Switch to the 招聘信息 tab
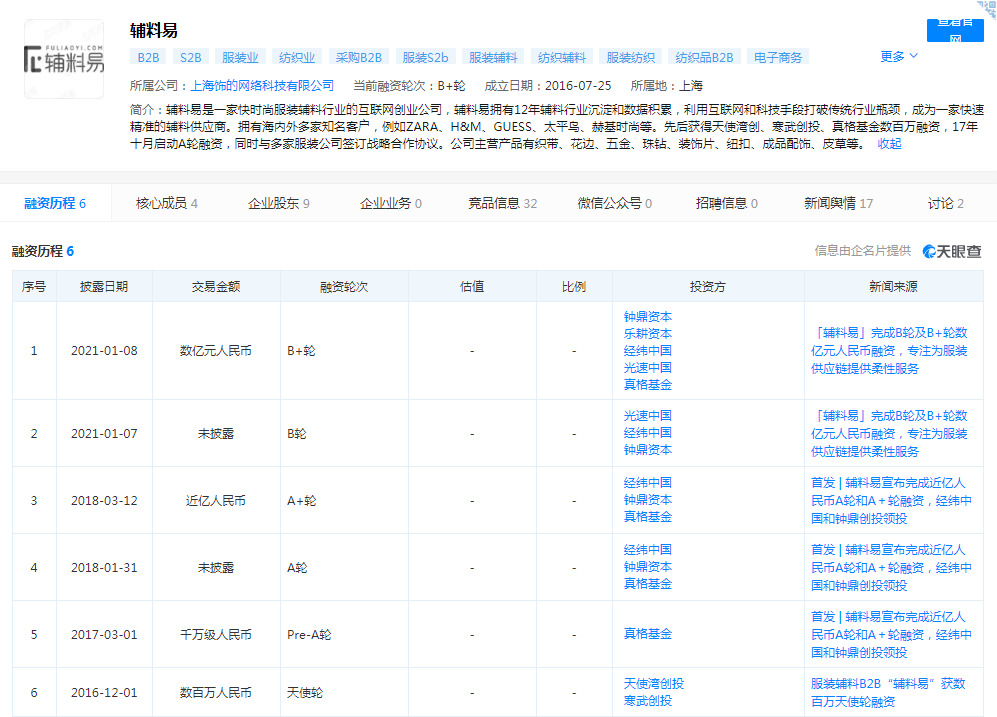This screenshot has height=717, width=997. pyautogui.click(x=726, y=203)
